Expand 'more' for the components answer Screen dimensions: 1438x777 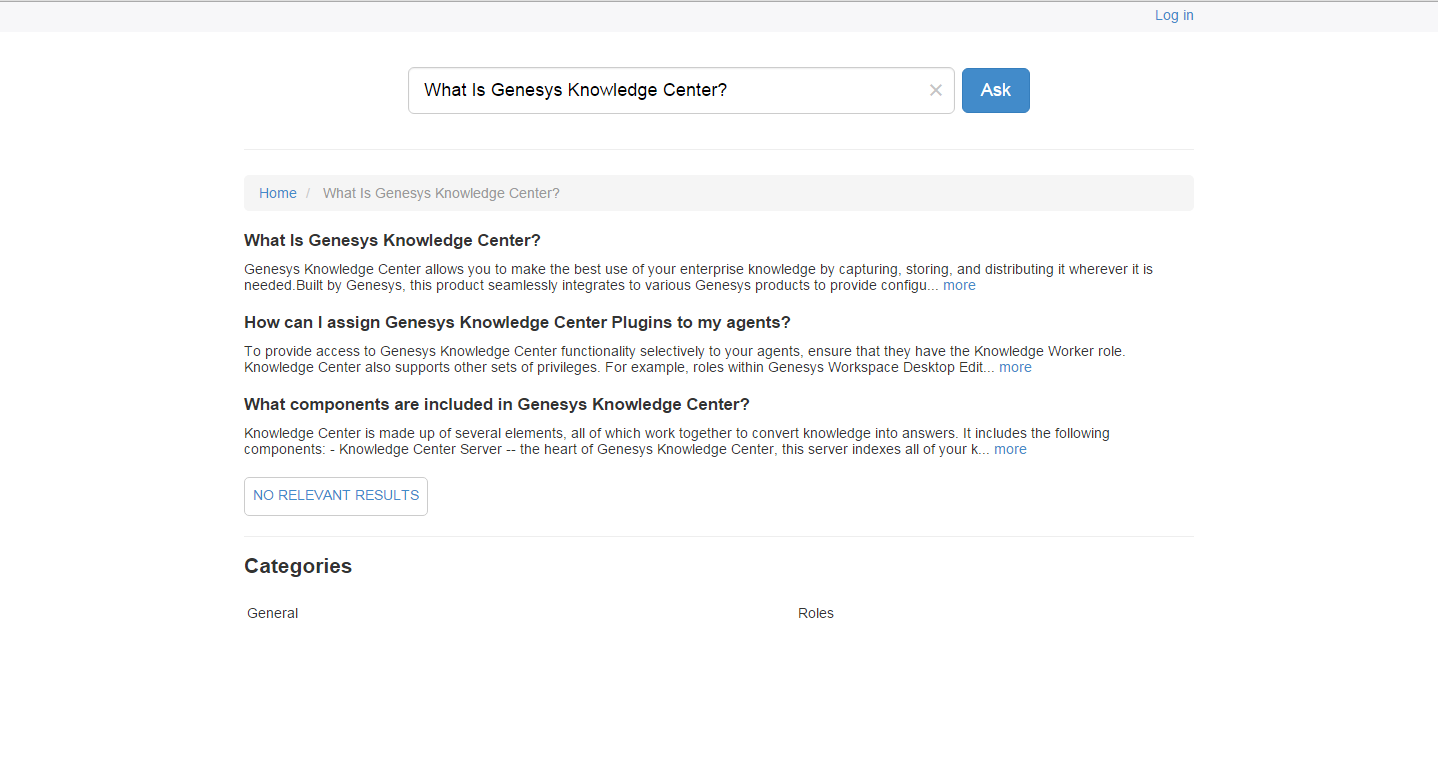(x=1010, y=449)
